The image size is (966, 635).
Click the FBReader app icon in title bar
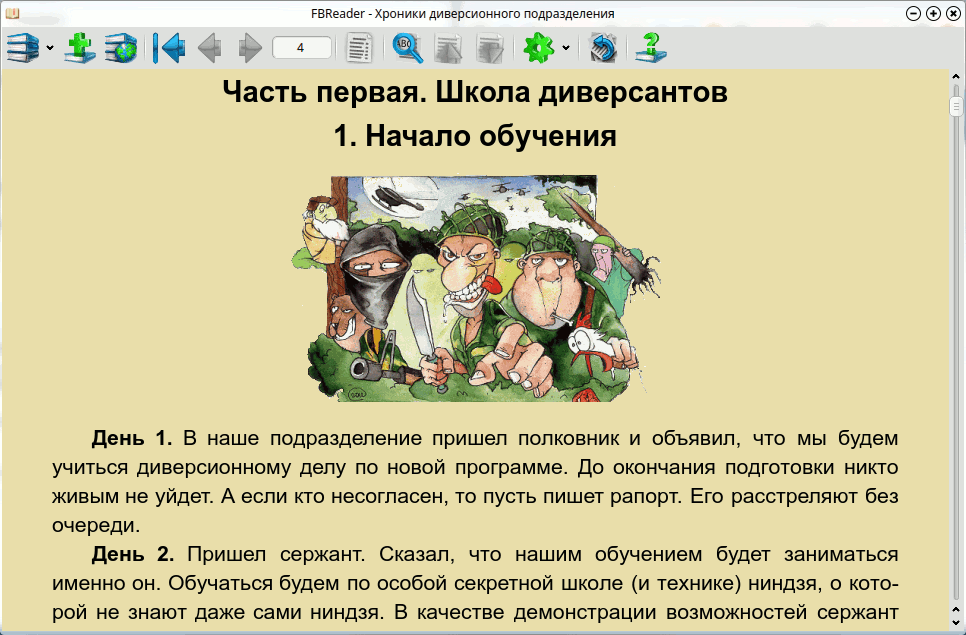pos(12,13)
